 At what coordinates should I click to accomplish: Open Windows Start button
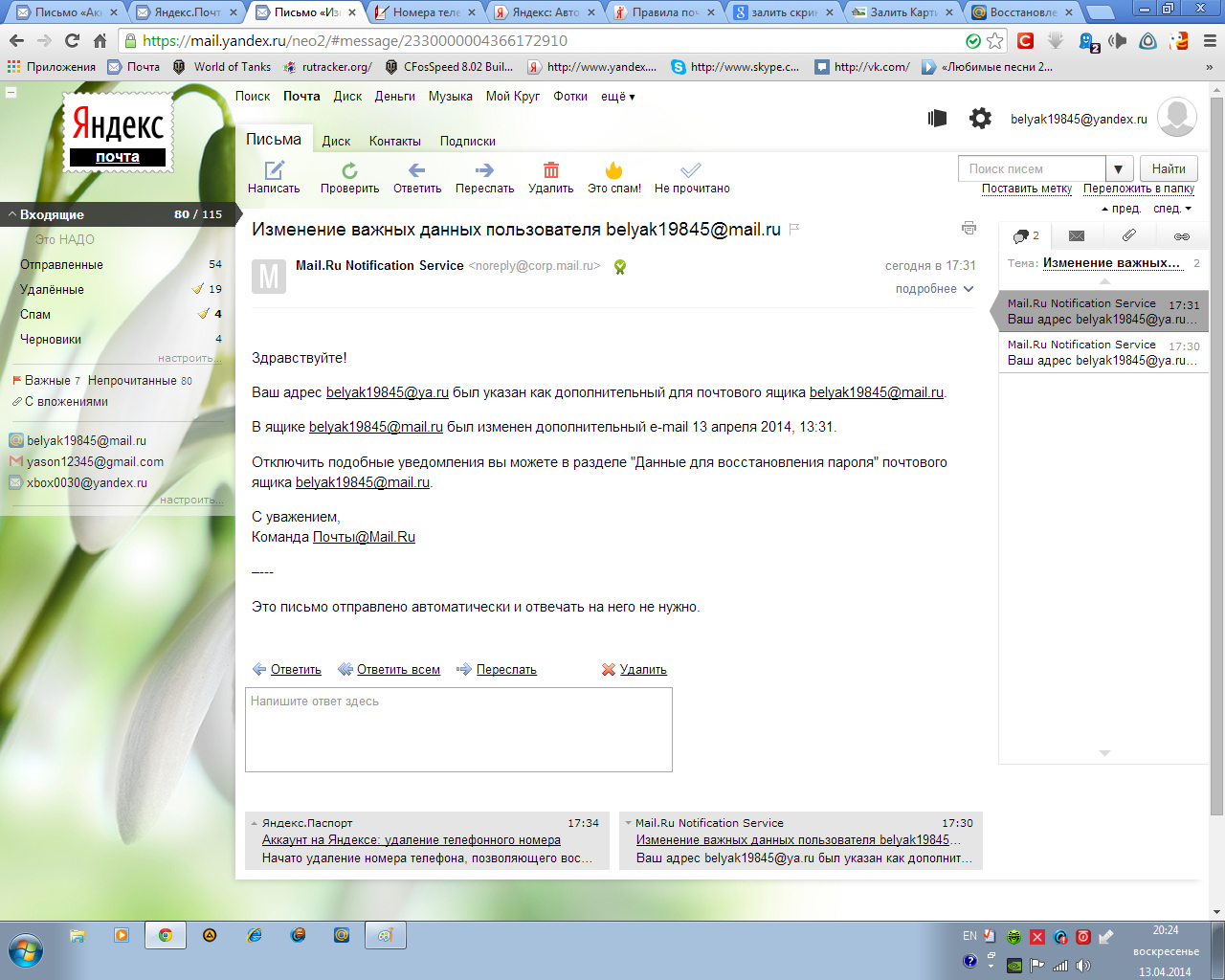26,951
